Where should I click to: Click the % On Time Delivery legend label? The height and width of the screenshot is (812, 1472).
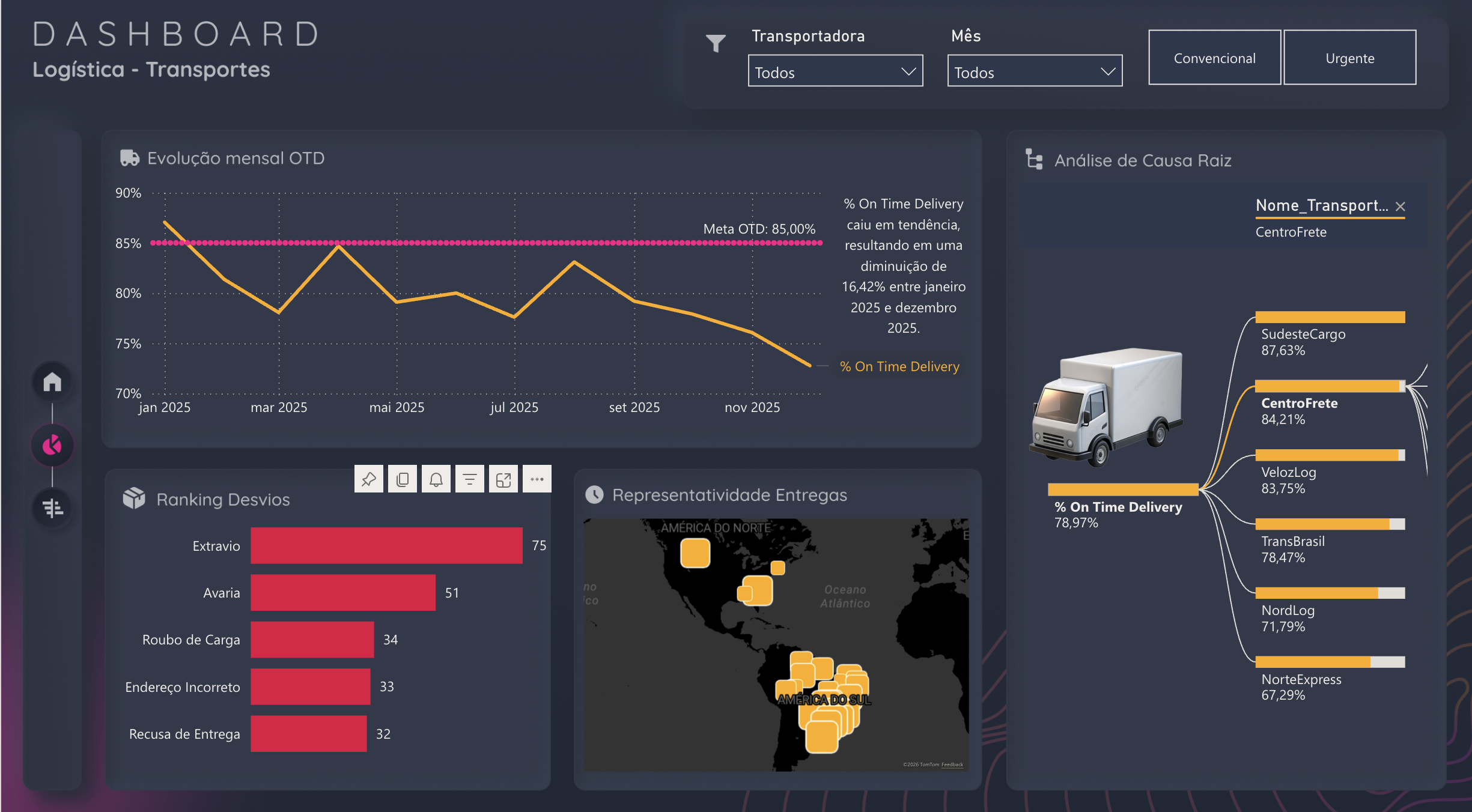[x=899, y=366]
